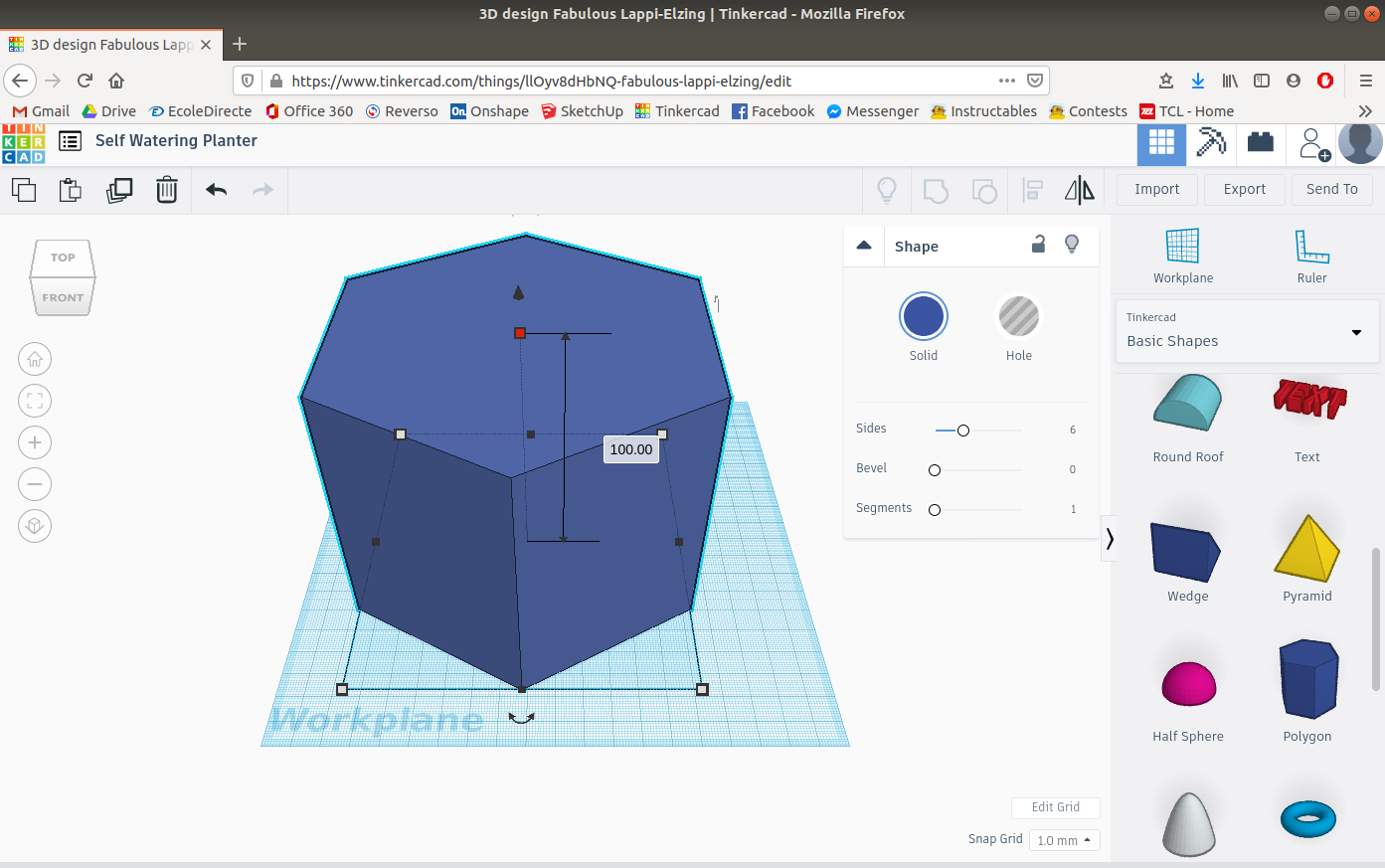Open a new browser tab
The image size is (1385, 868).
(x=240, y=44)
